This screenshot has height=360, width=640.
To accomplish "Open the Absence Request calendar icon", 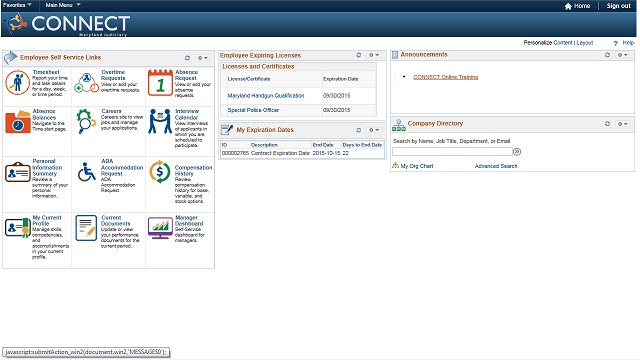I will (160, 83).
